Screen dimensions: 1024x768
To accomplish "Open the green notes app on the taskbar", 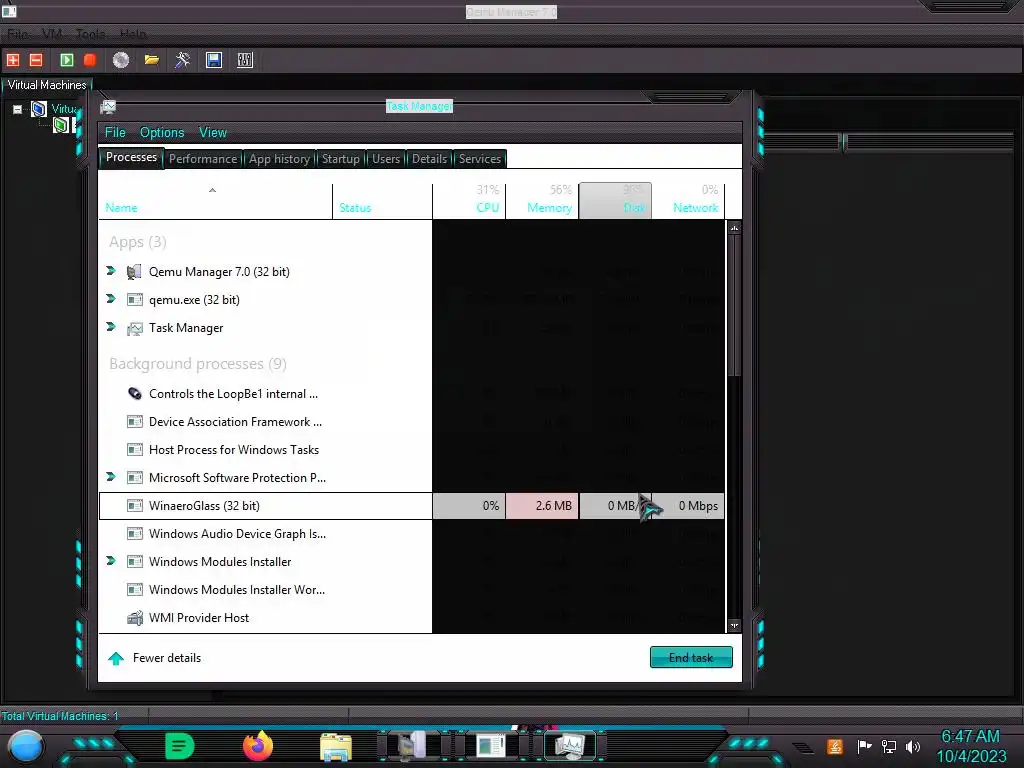I will click(x=179, y=746).
